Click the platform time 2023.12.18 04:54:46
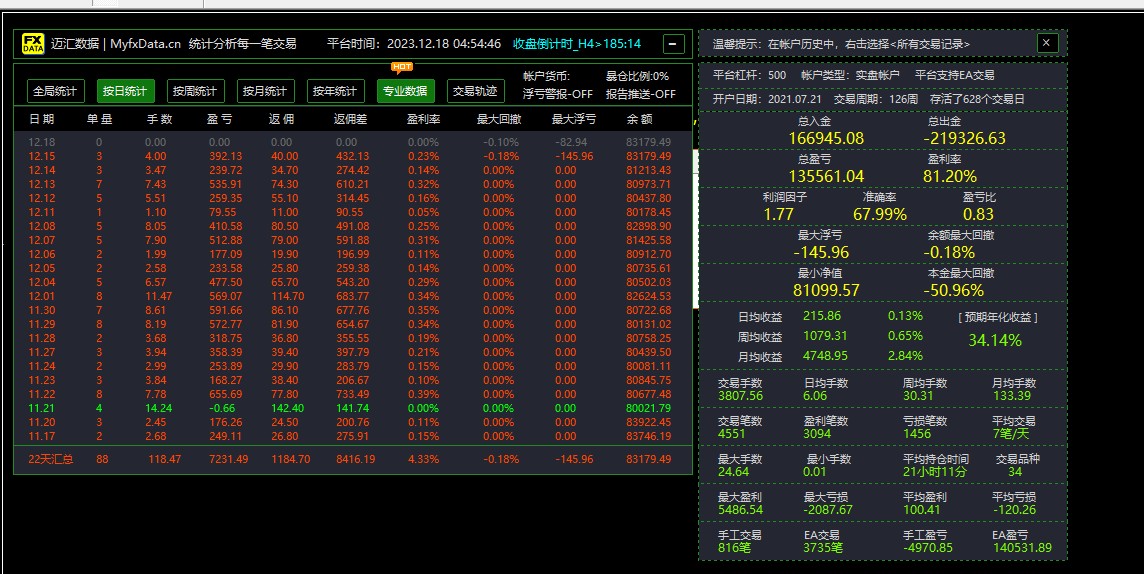The image size is (1144, 574). tap(444, 44)
